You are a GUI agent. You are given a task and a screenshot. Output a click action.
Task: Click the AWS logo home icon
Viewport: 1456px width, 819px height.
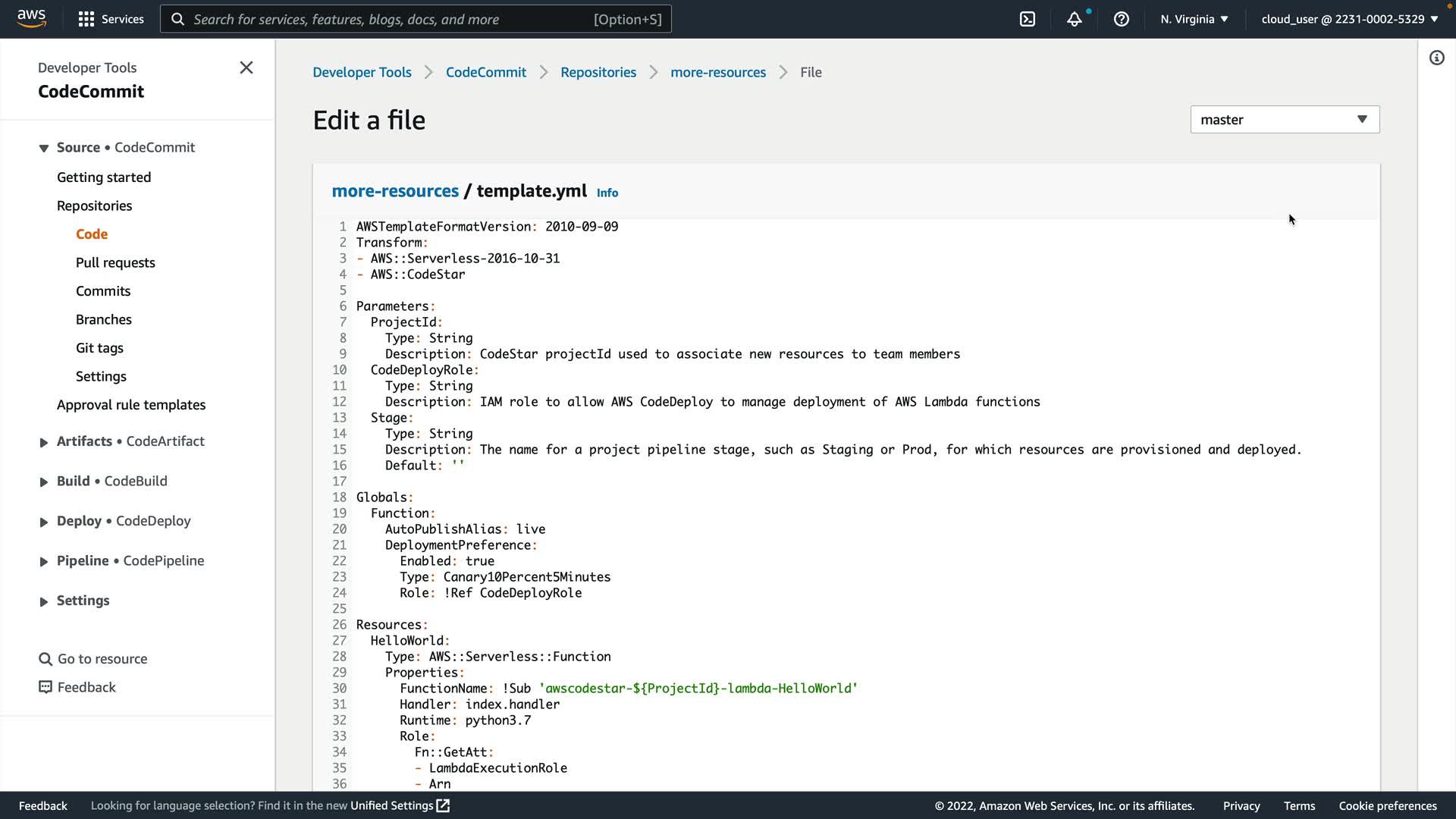pyautogui.click(x=31, y=18)
